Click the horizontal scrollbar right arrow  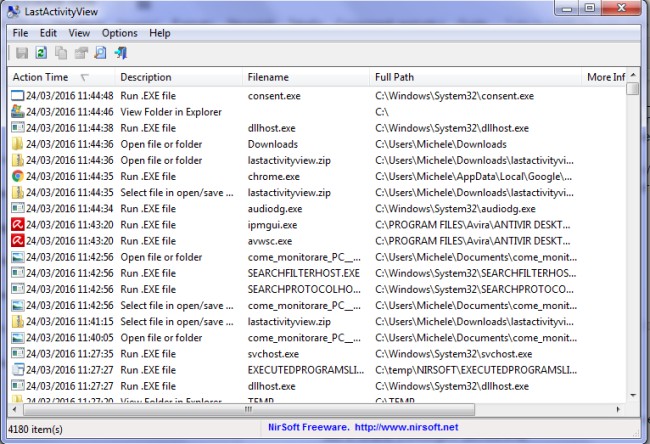(618, 410)
